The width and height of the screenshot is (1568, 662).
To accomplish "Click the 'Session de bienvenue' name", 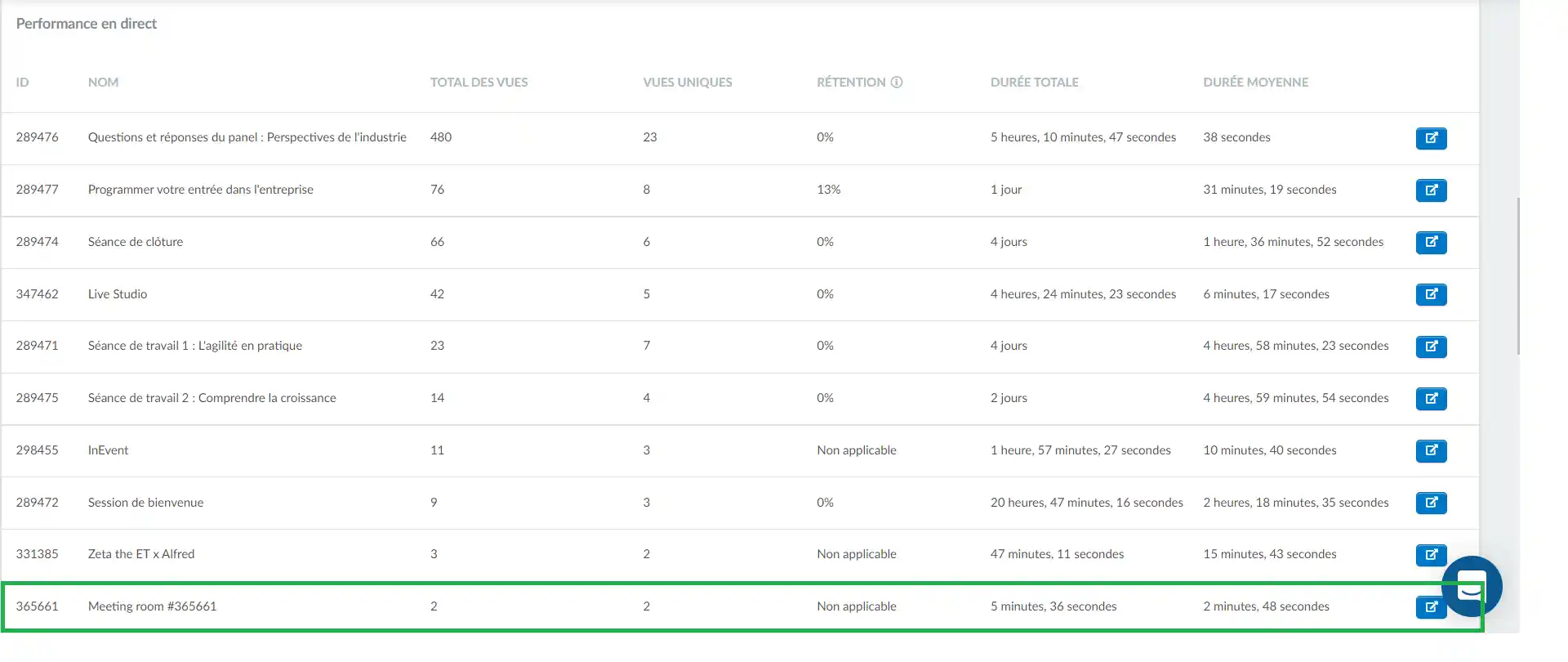I will (145, 503).
